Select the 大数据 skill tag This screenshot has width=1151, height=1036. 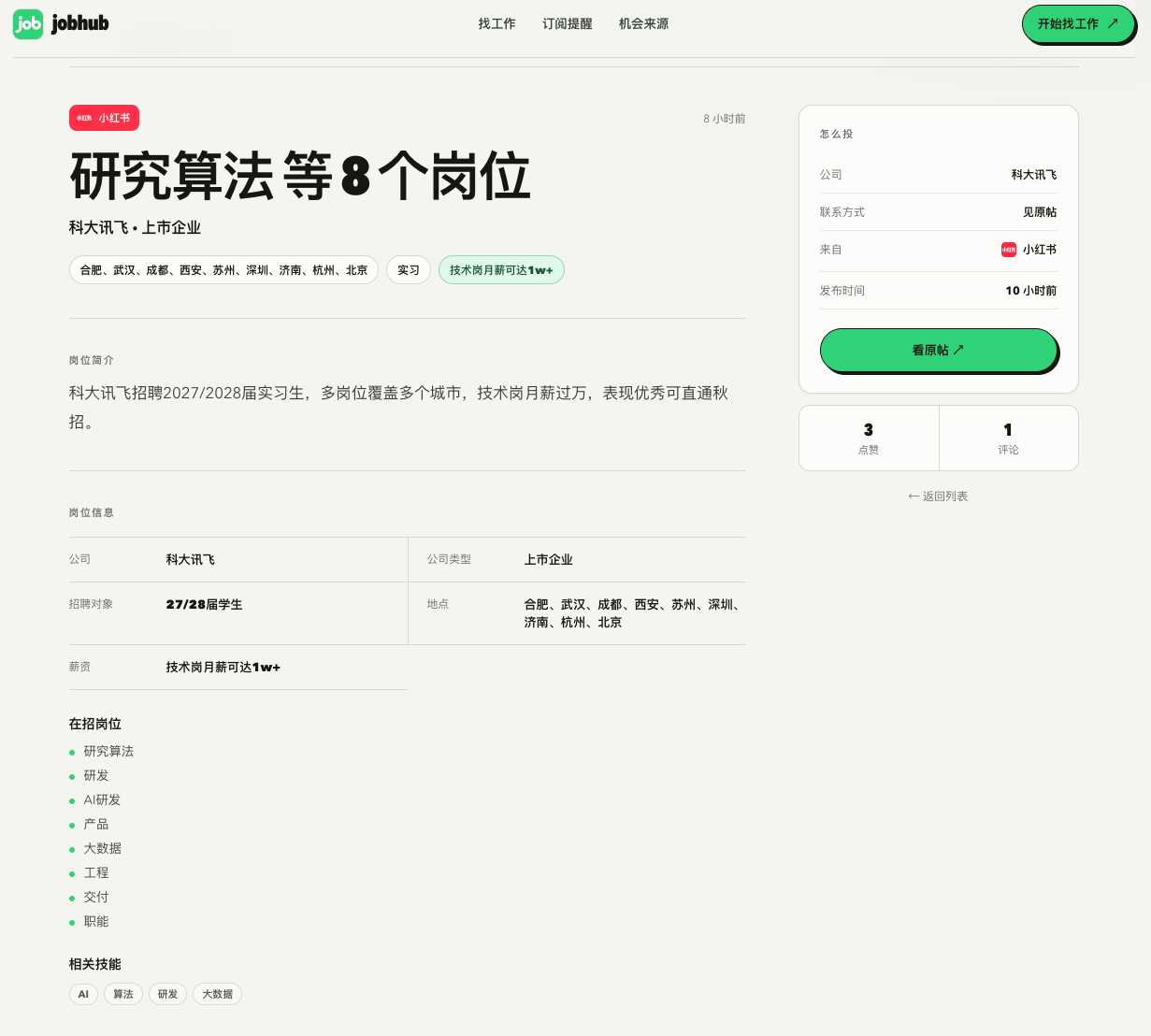[217, 994]
